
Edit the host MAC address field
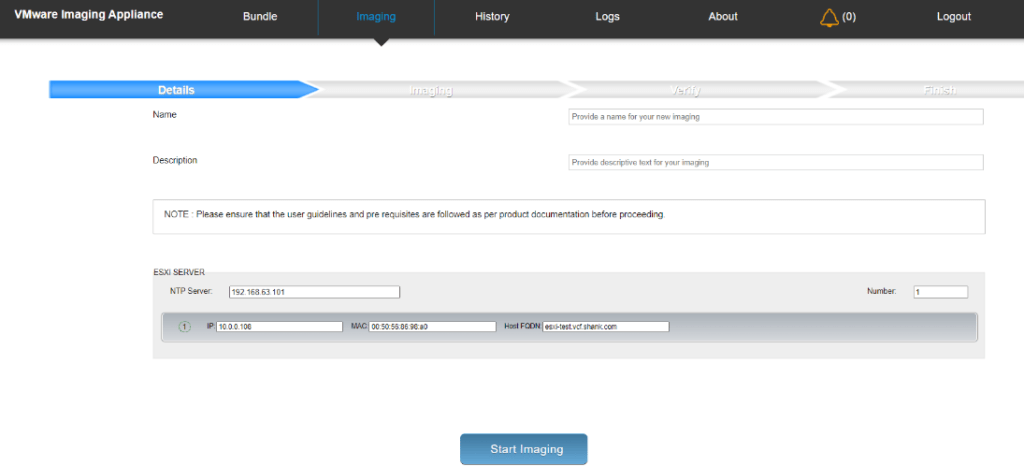(432, 326)
